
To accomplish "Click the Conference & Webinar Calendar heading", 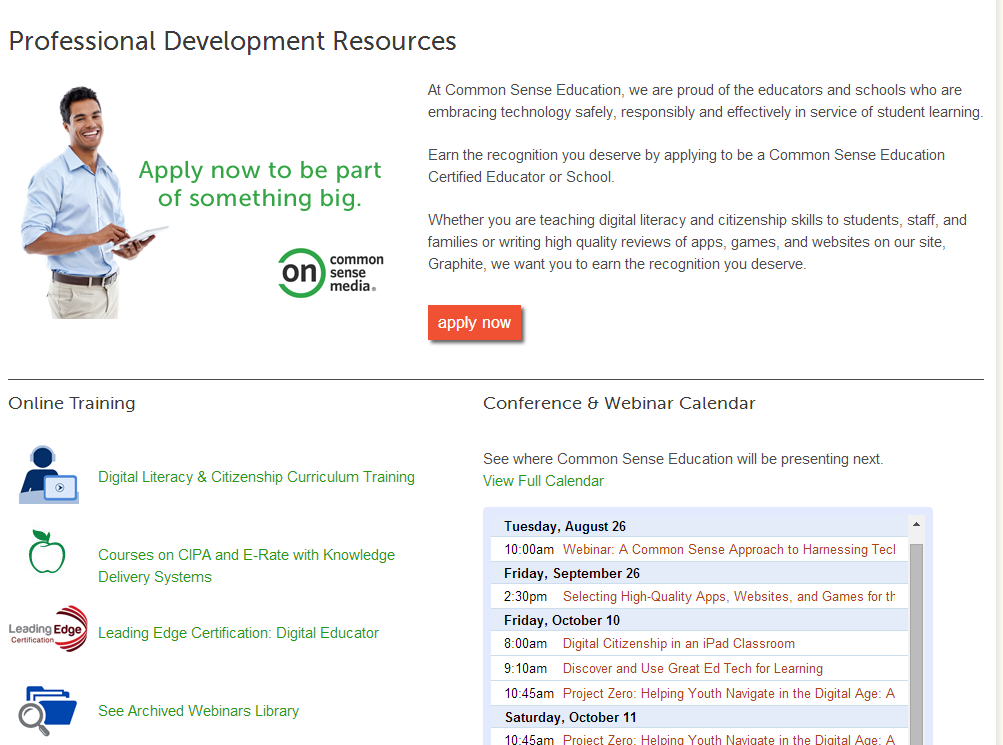I will [x=619, y=404].
